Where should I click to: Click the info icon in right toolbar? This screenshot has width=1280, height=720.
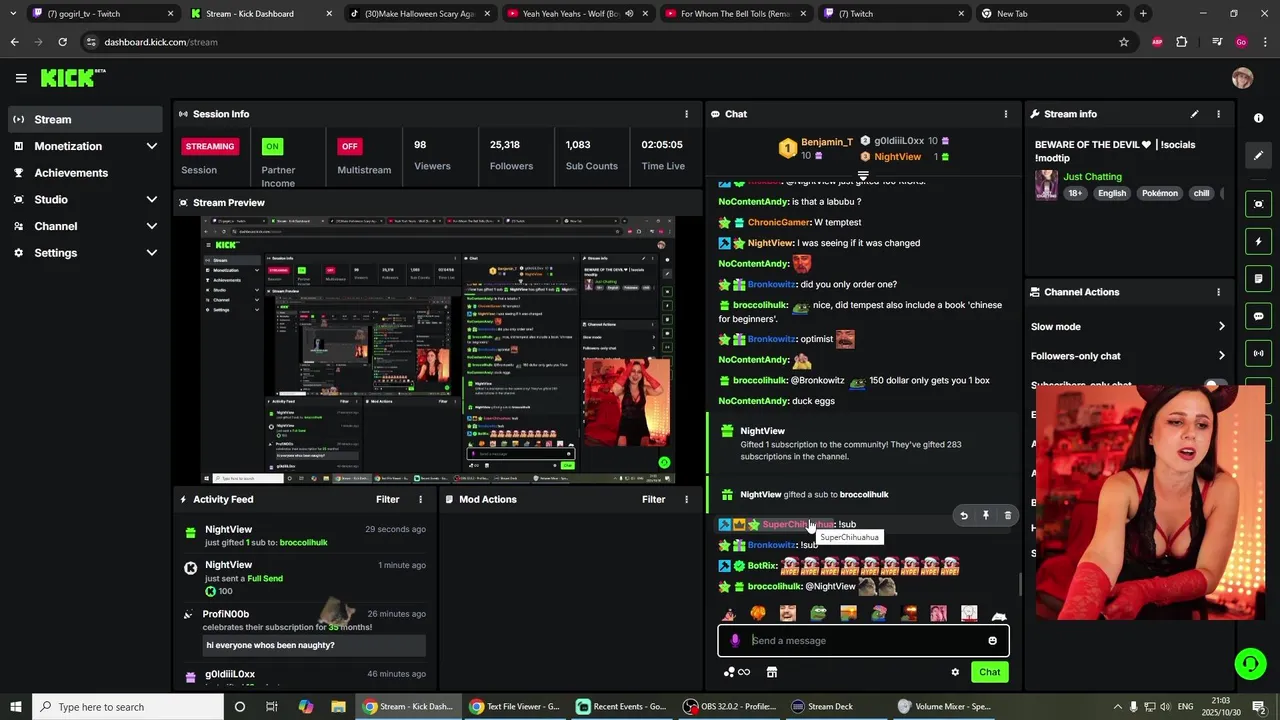[x=1258, y=118]
